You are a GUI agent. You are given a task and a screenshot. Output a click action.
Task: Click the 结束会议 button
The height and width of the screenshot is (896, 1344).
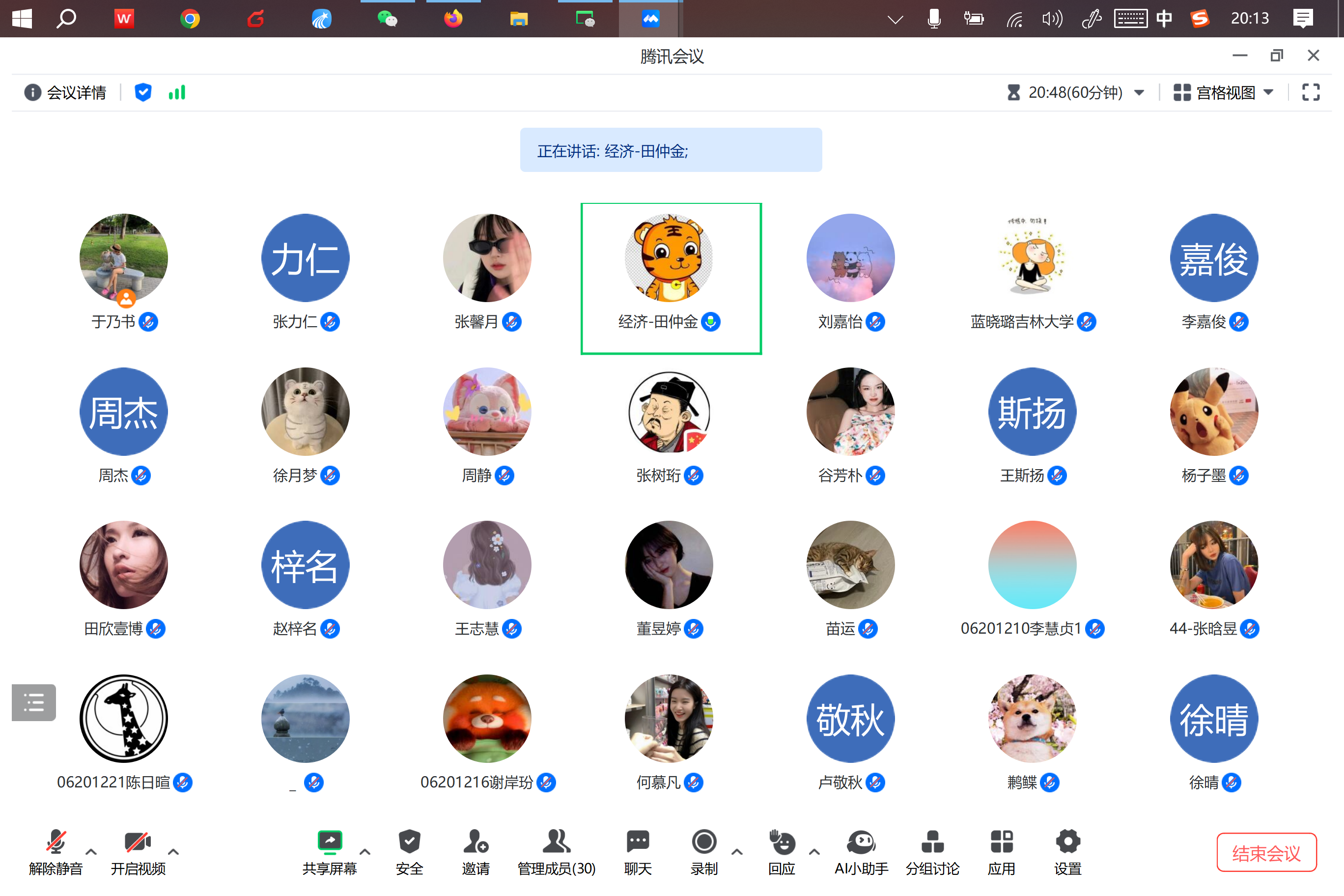coord(1266,853)
